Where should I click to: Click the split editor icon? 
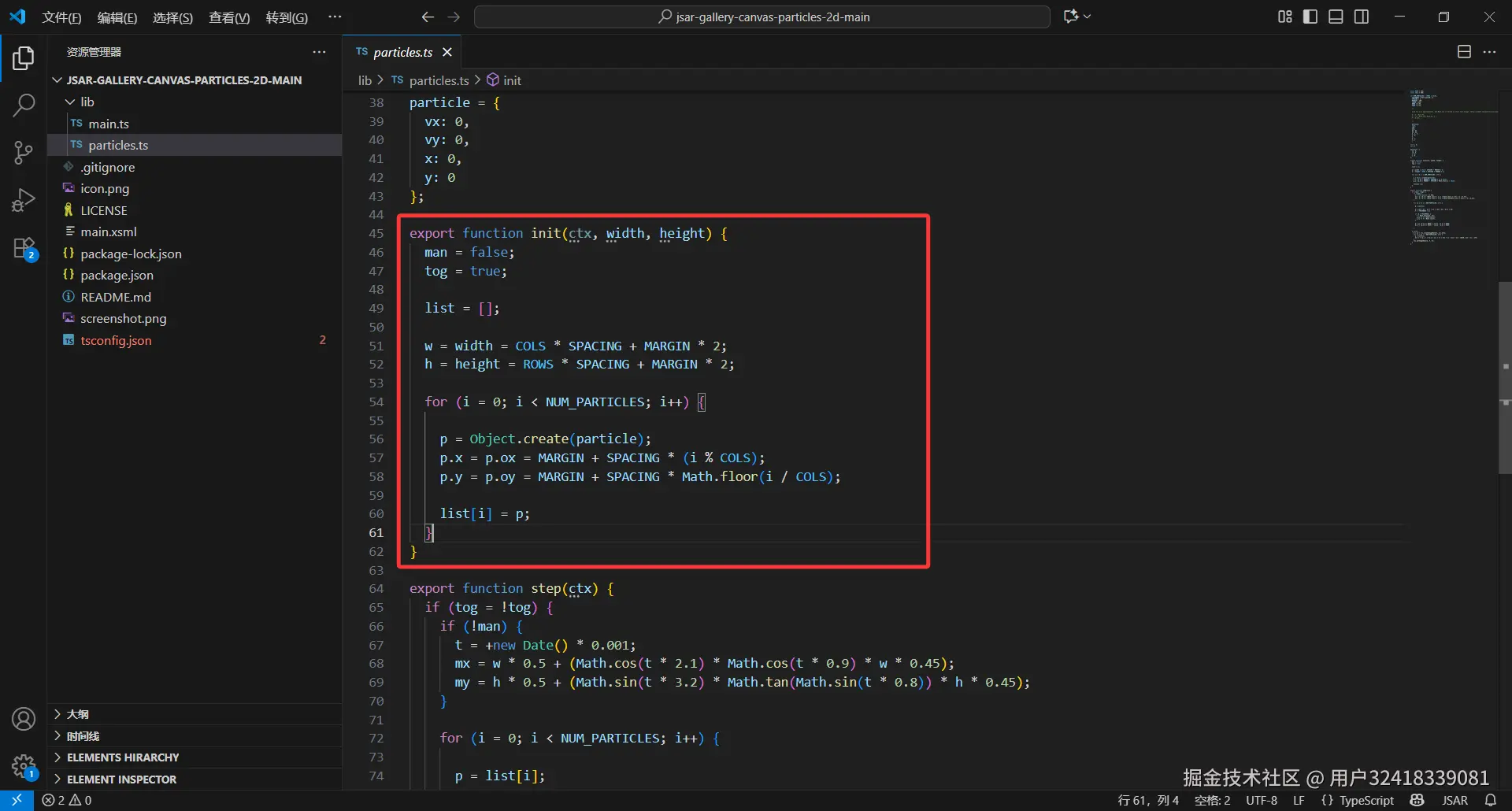point(1464,52)
